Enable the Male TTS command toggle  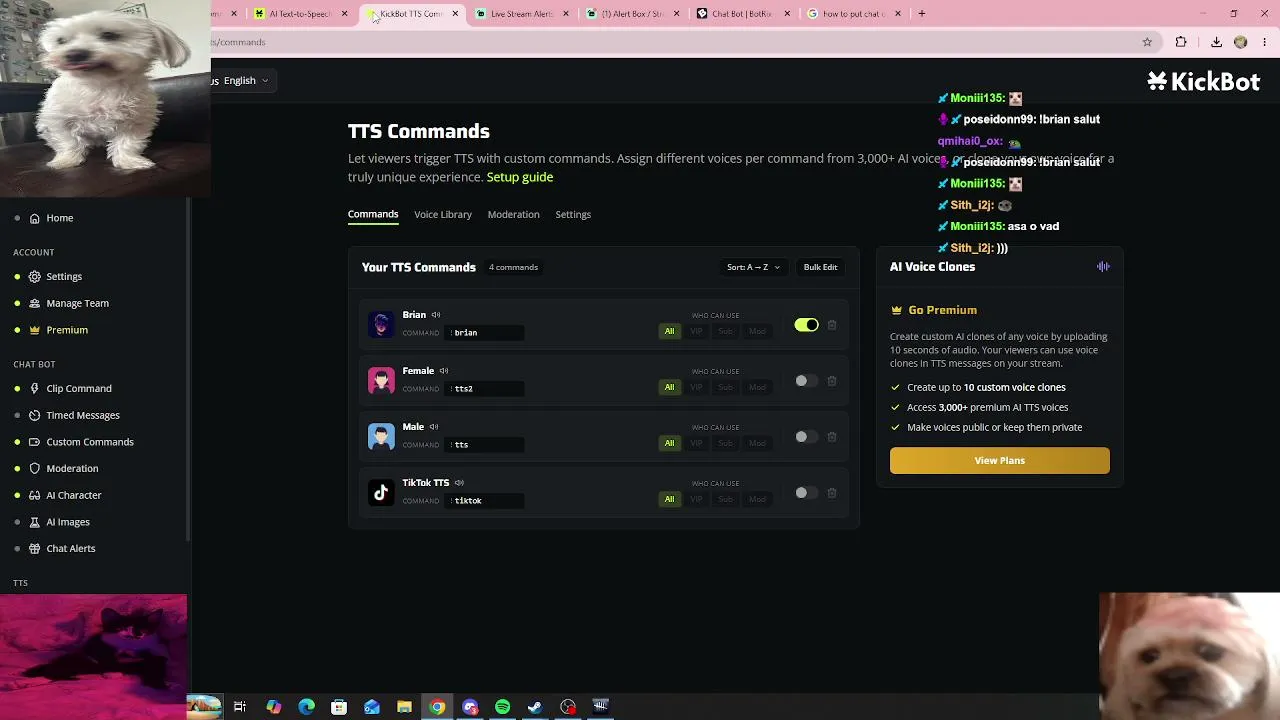tap(806, 437)
